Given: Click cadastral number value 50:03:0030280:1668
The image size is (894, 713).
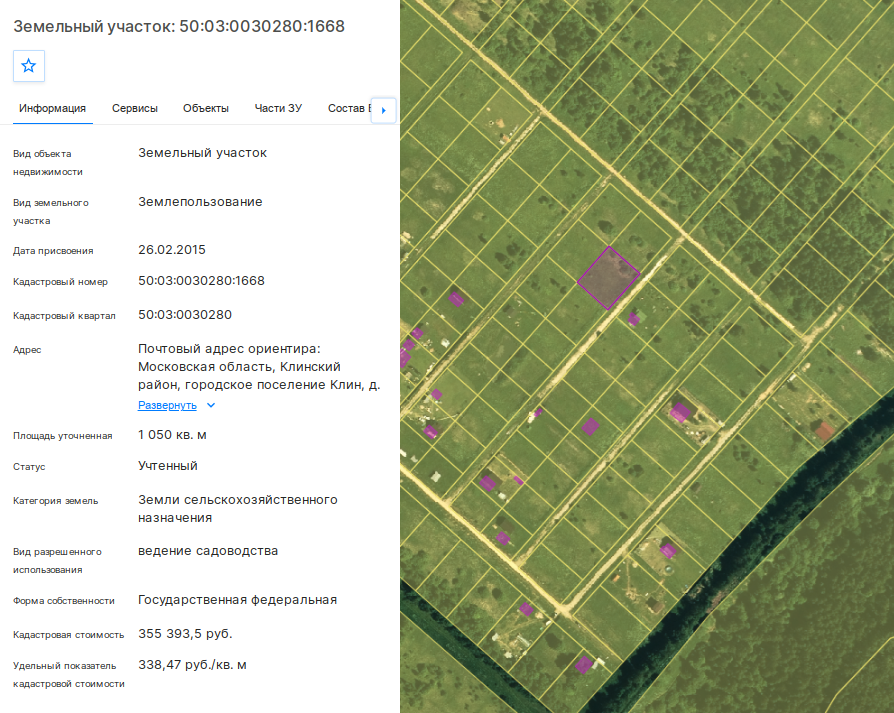Looking at the screenshot, I should (x=201, y=281).
